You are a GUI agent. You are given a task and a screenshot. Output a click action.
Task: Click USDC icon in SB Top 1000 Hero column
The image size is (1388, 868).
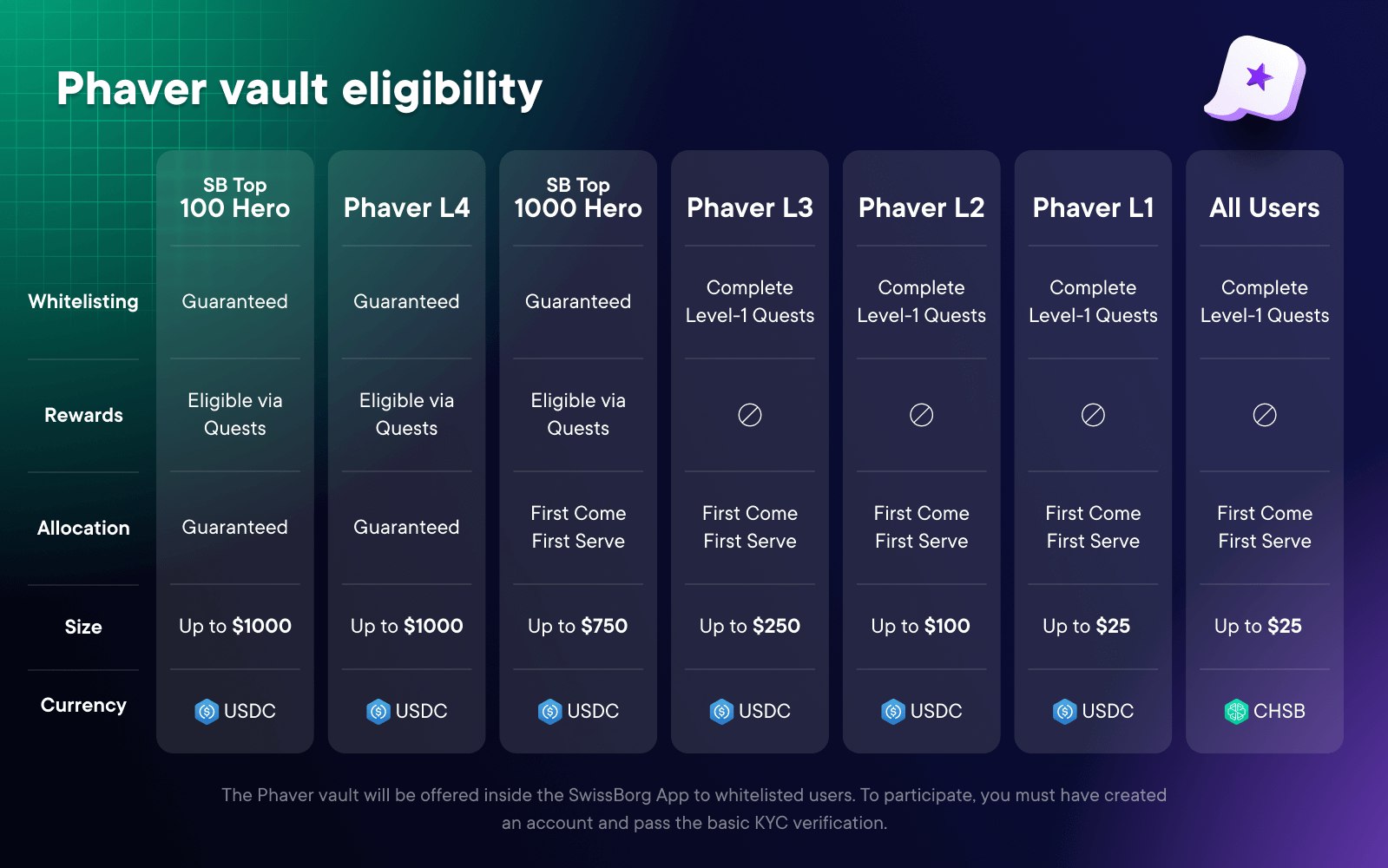[x=550, y=712]
